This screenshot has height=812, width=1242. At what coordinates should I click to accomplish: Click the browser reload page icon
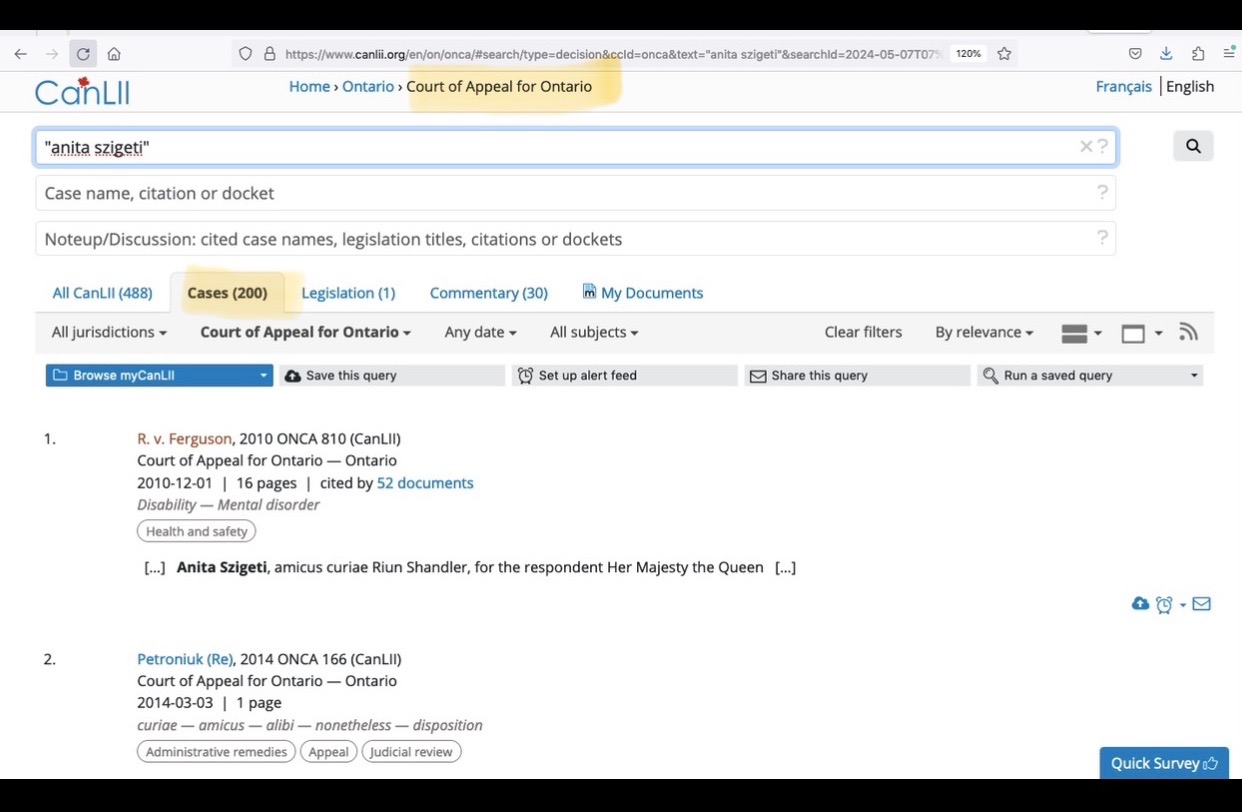pyautogui.click(x=83, y=54)
